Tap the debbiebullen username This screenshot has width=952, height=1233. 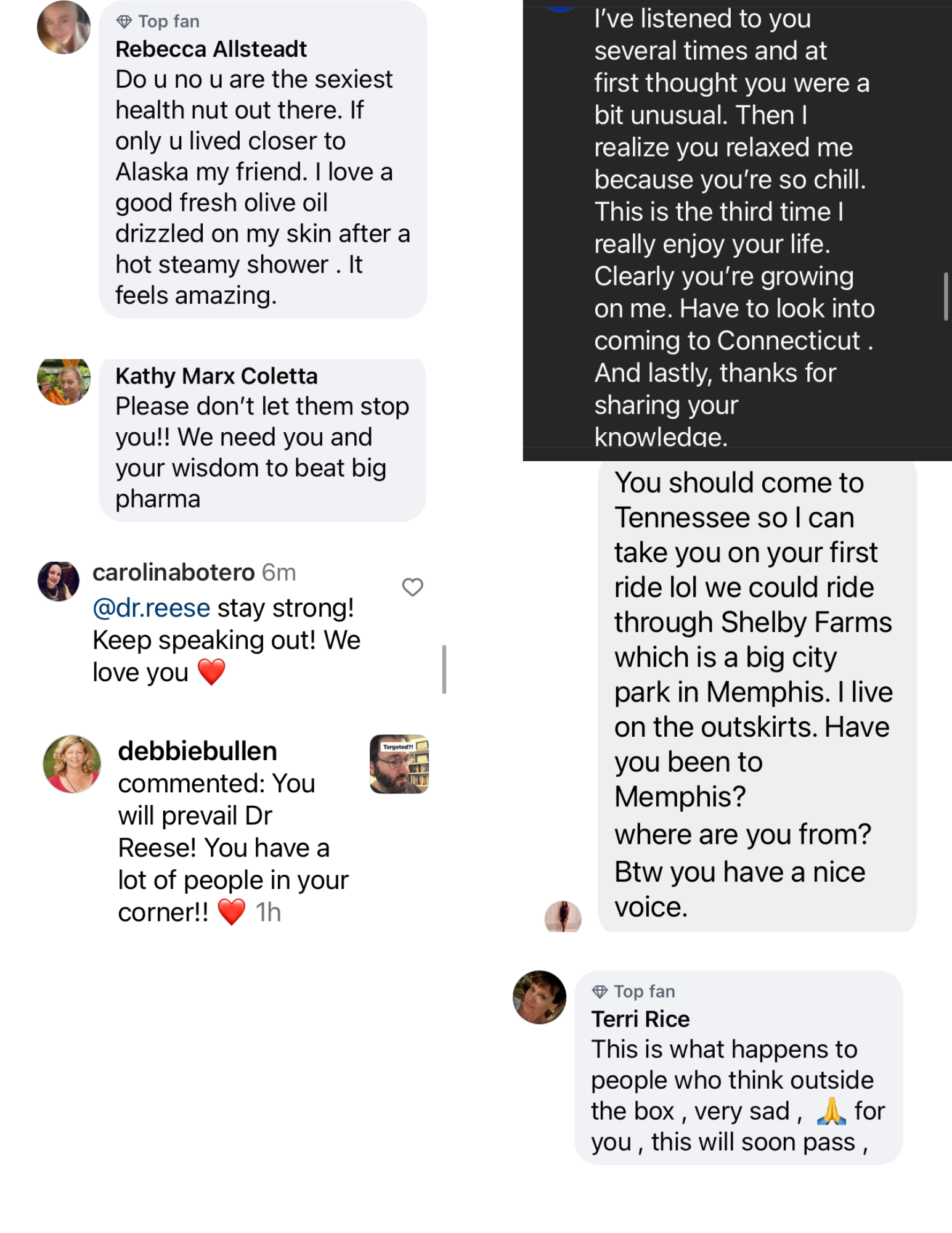point(197,752)
